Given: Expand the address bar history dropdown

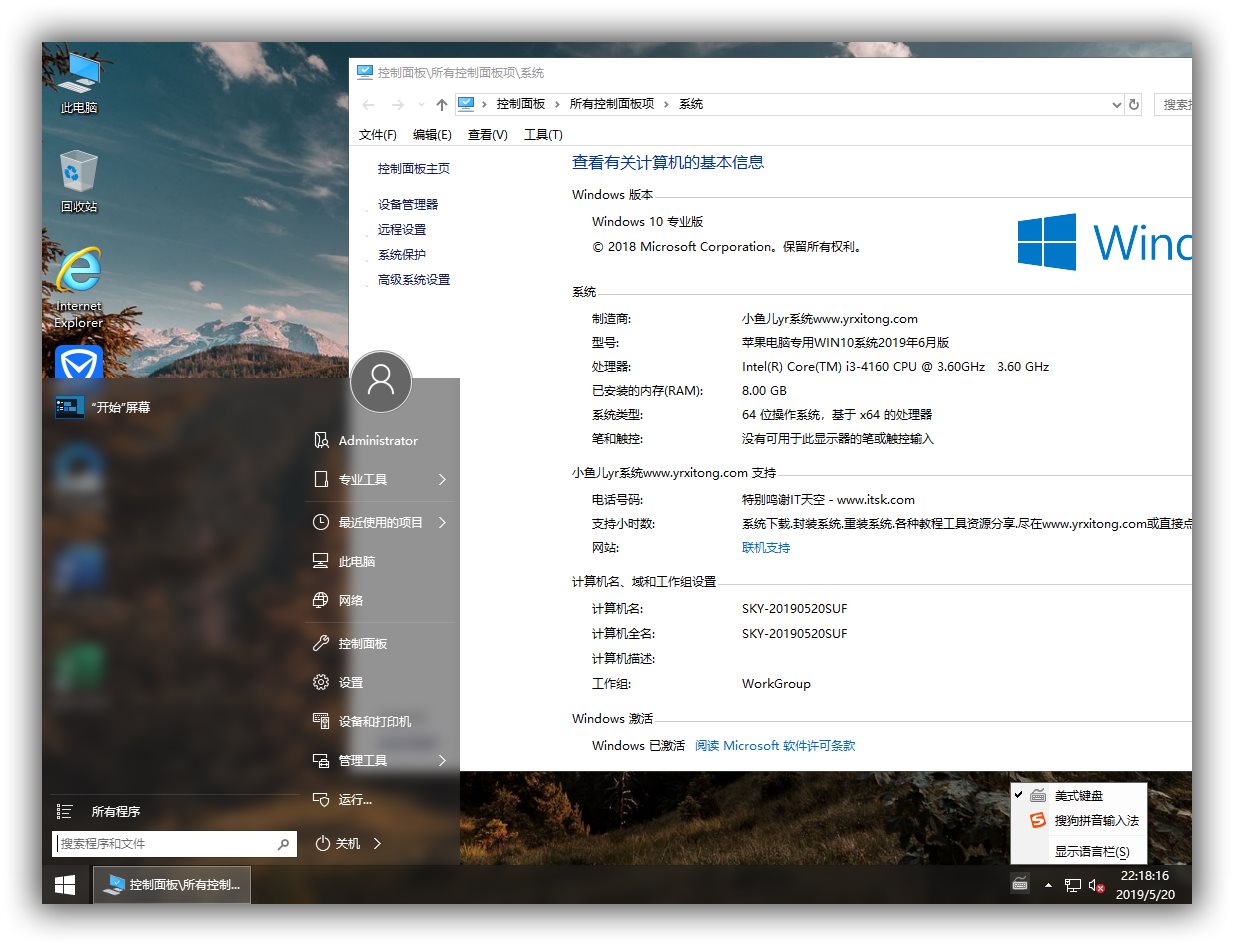Looking at the screenshot, I should 1117,104.
